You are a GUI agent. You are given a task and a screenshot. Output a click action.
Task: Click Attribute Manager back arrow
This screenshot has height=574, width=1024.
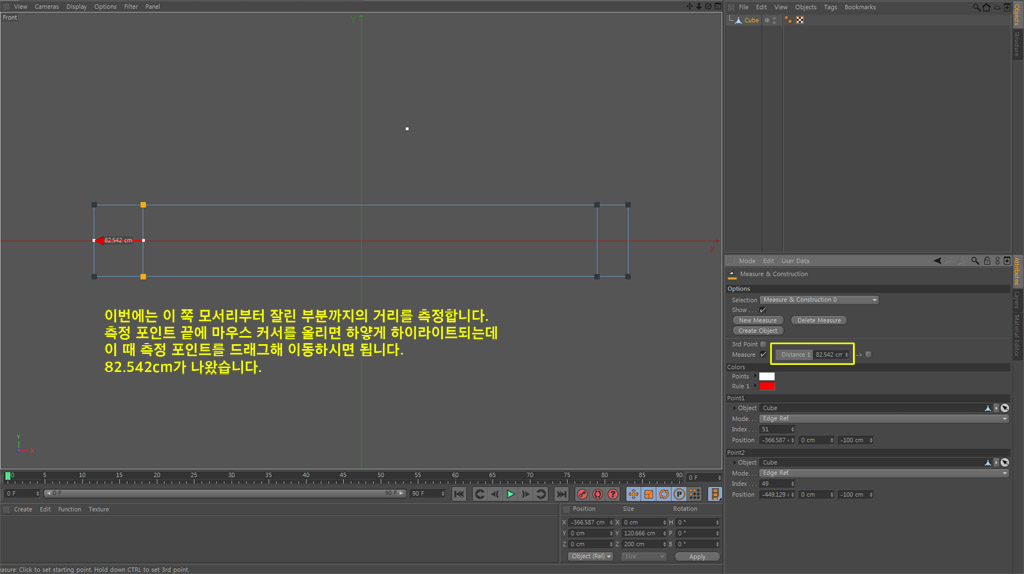coord(938,261)
